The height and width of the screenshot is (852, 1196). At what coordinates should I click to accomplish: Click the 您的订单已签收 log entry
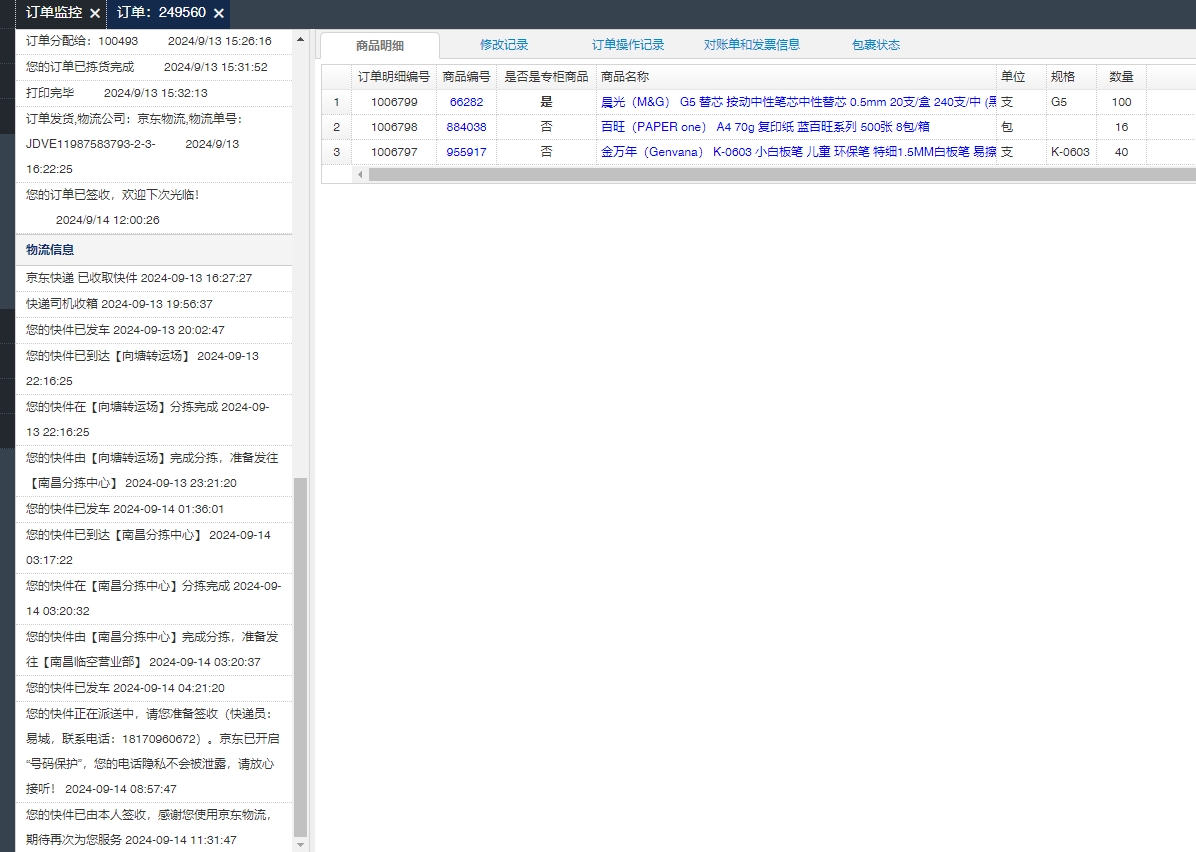(x=153, y=207)
